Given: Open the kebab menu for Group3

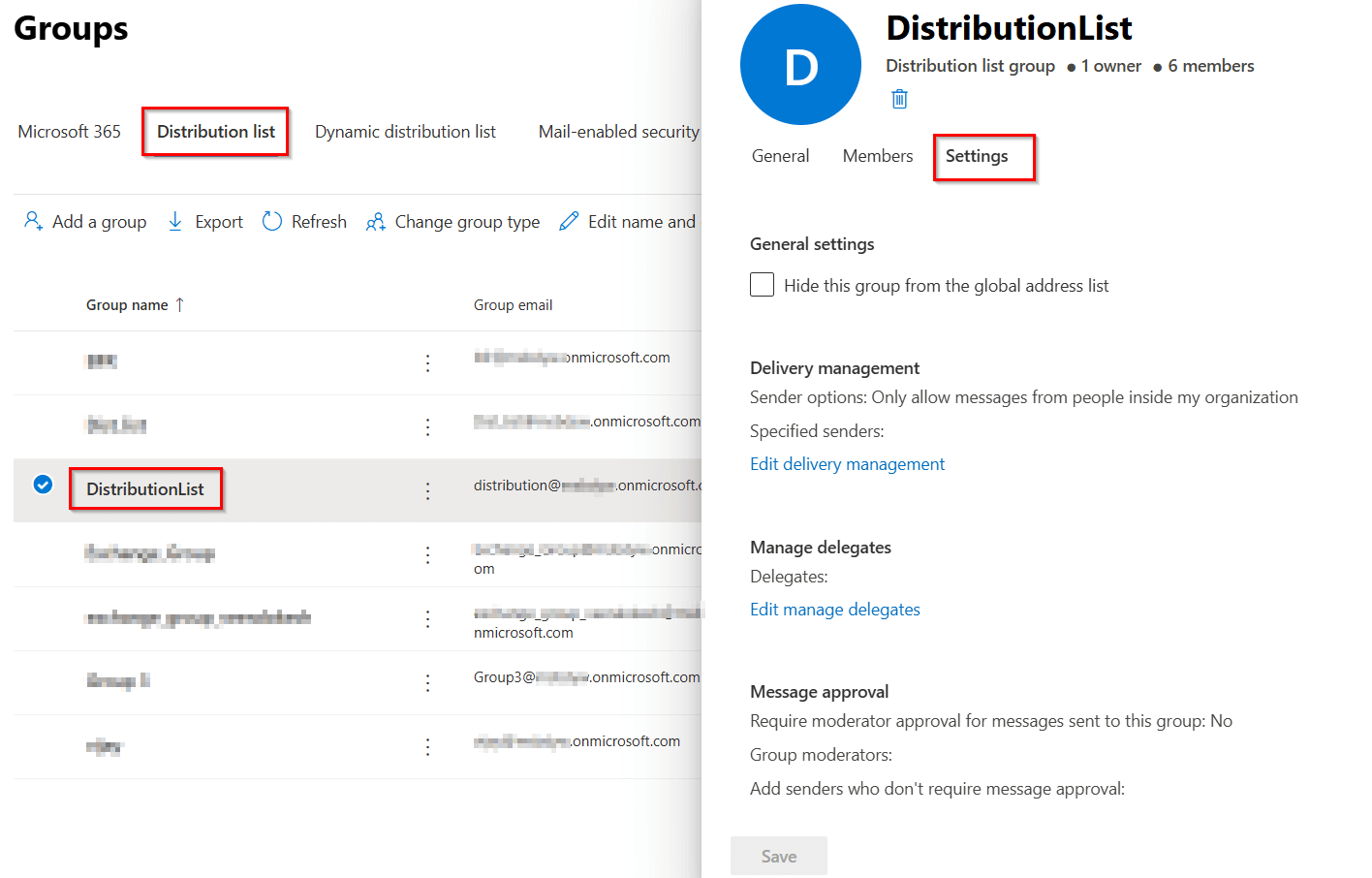Looking at the screenshot, I should pyautogui.click(x=427, y=682).
